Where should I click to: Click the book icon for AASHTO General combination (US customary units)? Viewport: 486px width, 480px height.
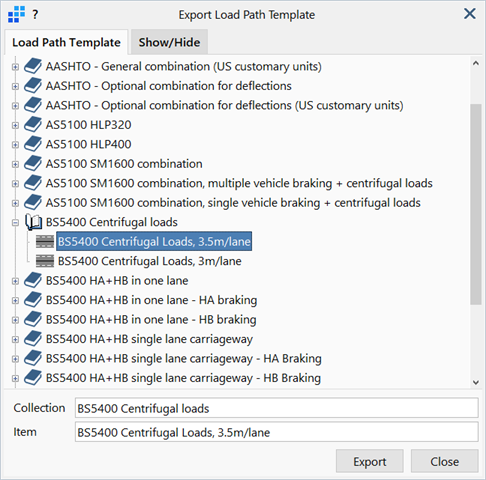[33, 66]
